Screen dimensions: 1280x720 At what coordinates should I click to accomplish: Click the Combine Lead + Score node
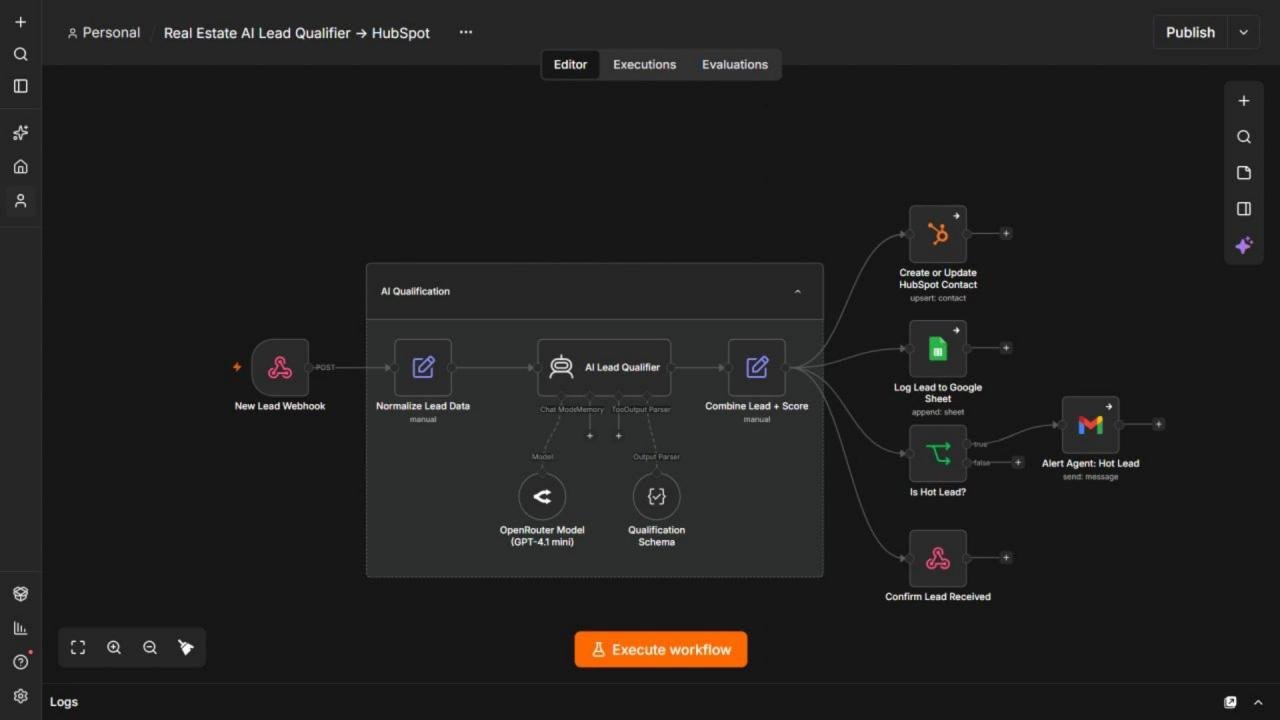point(757,367)
